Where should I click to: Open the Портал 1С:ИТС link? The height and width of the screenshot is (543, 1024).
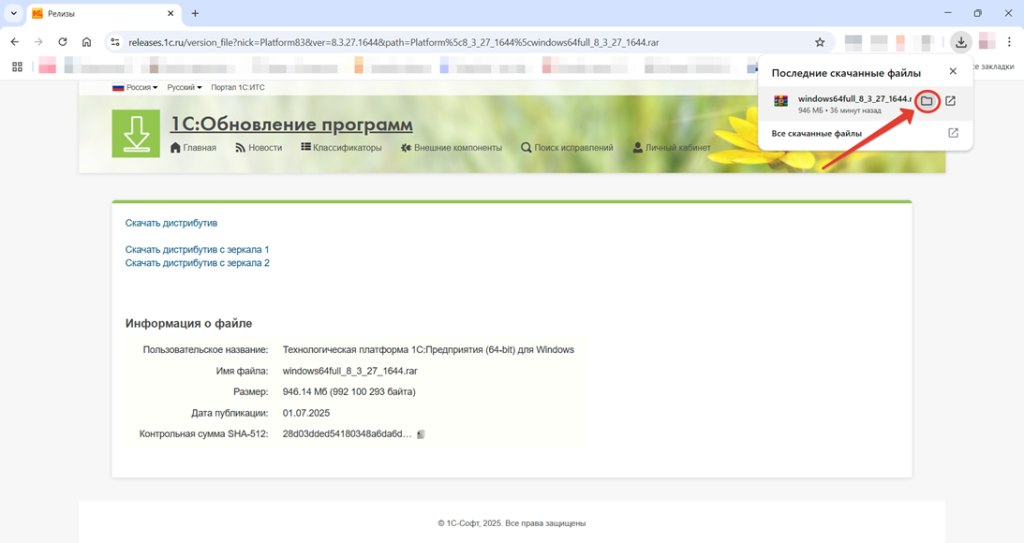238,87
